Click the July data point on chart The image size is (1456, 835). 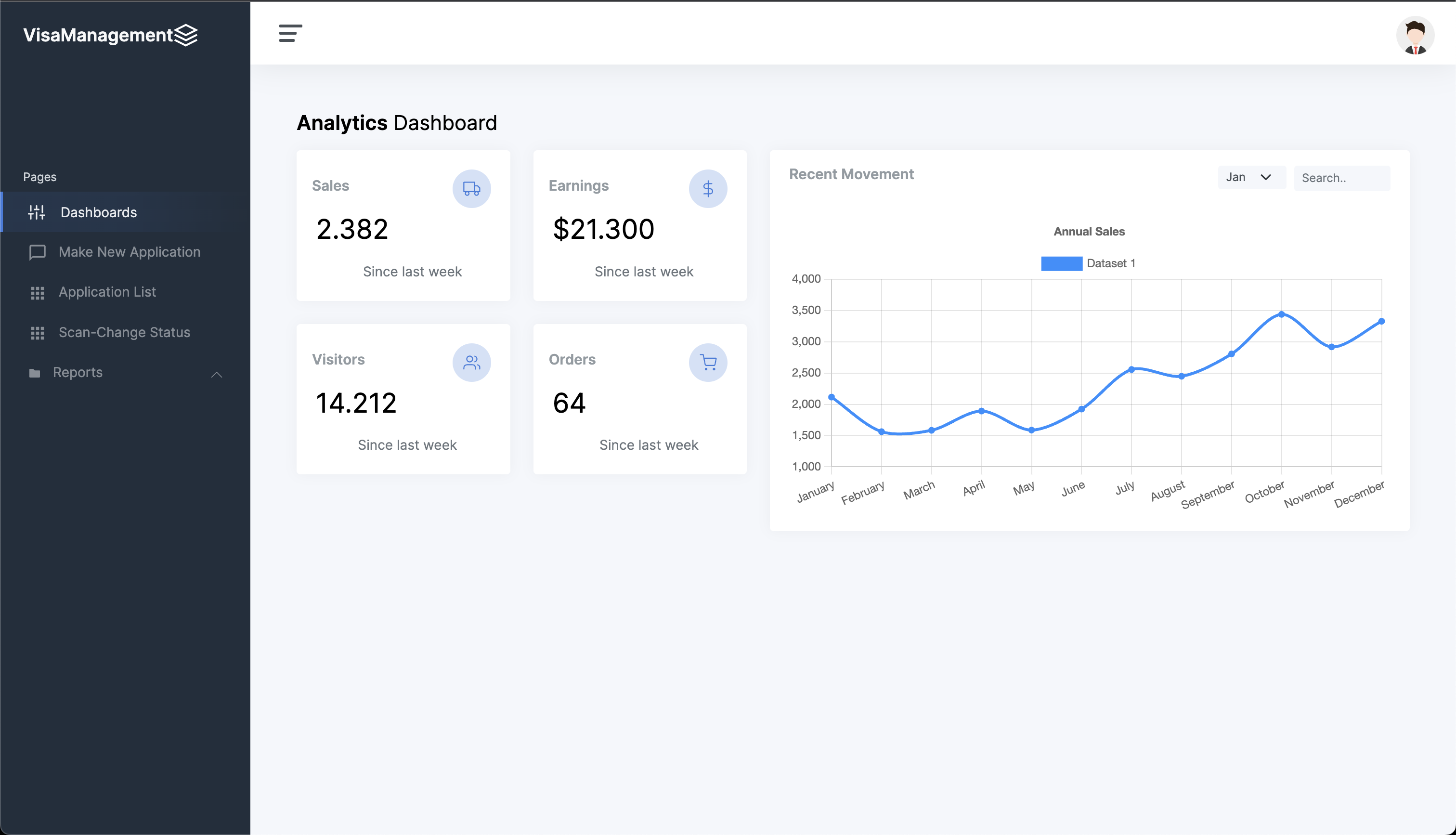[x=1131, y=369]
